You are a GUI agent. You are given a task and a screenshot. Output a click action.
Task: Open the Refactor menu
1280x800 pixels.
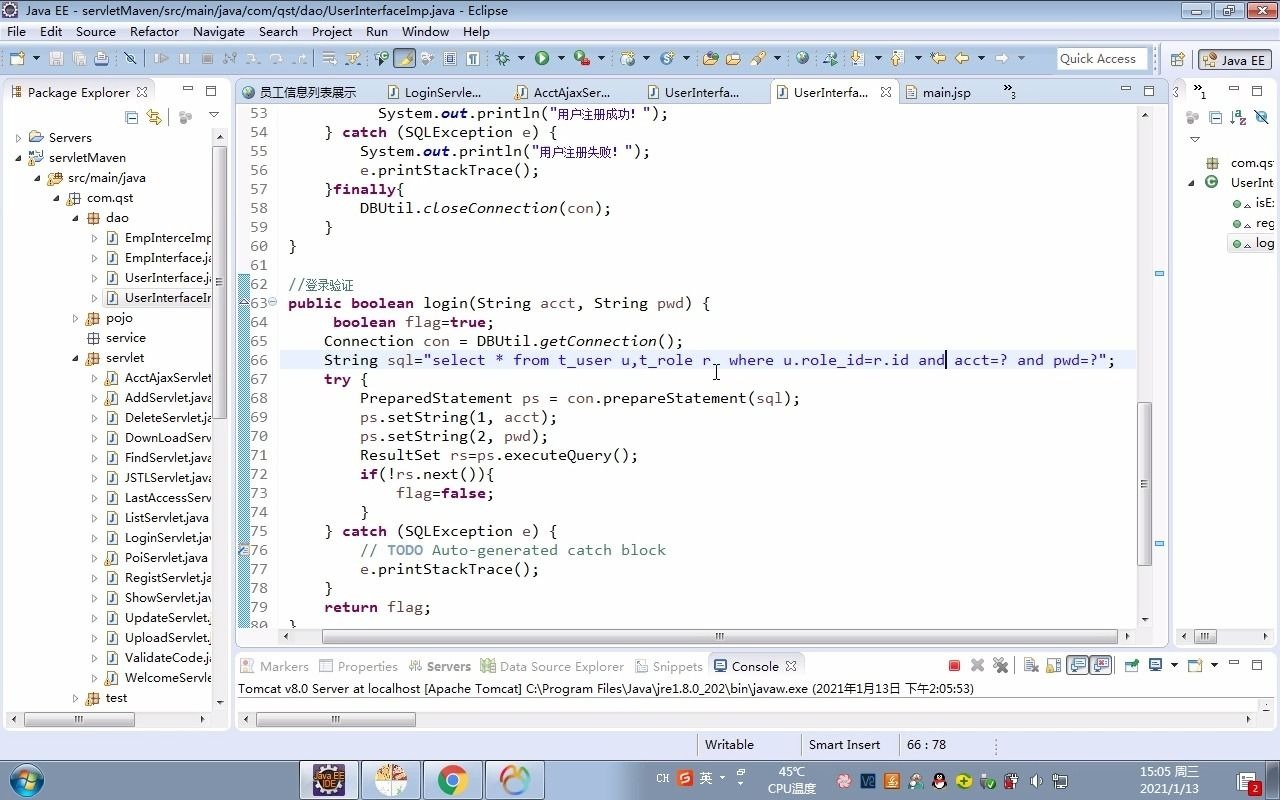(154, 31)
